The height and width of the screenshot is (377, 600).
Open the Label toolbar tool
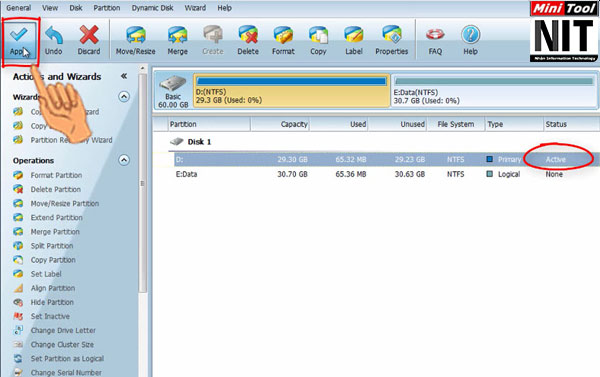tap(354, 40)
